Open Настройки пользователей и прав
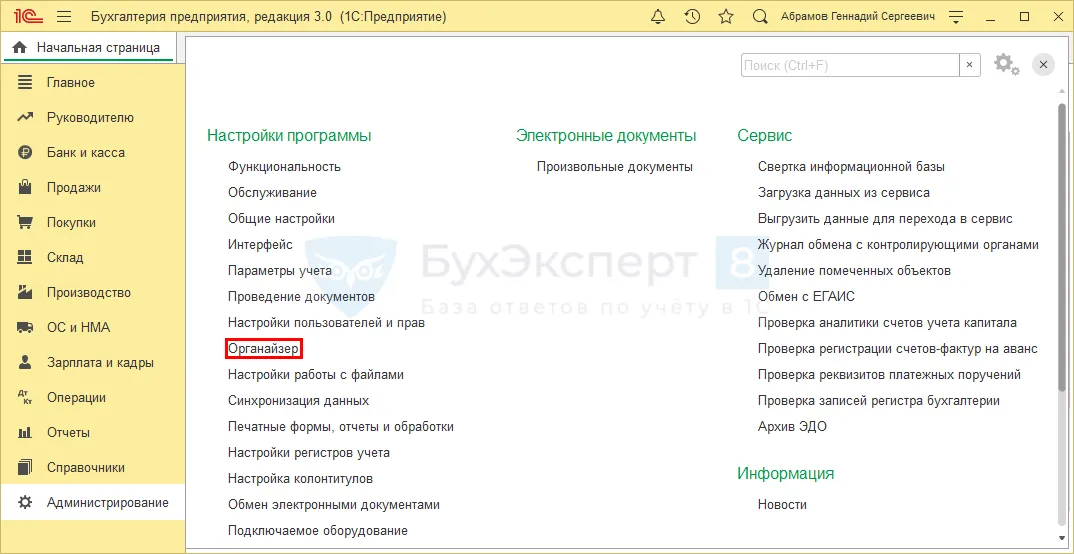This screenshot has width=1074, height=554. coord(327,323)
